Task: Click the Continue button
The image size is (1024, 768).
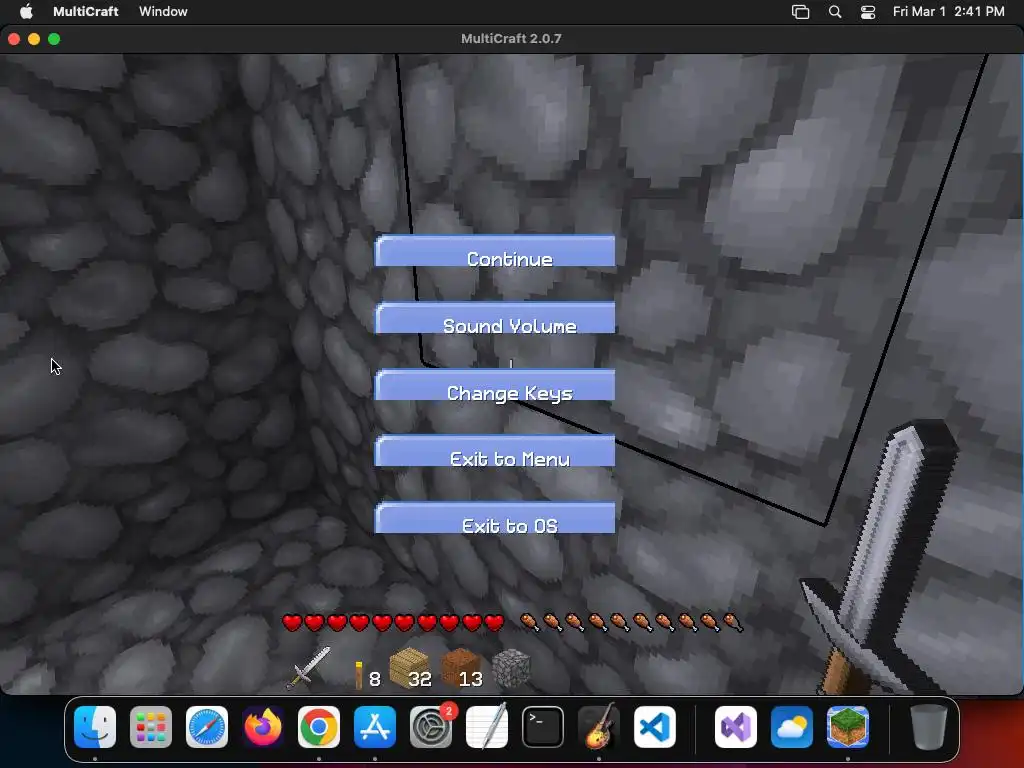Action: 494,251
